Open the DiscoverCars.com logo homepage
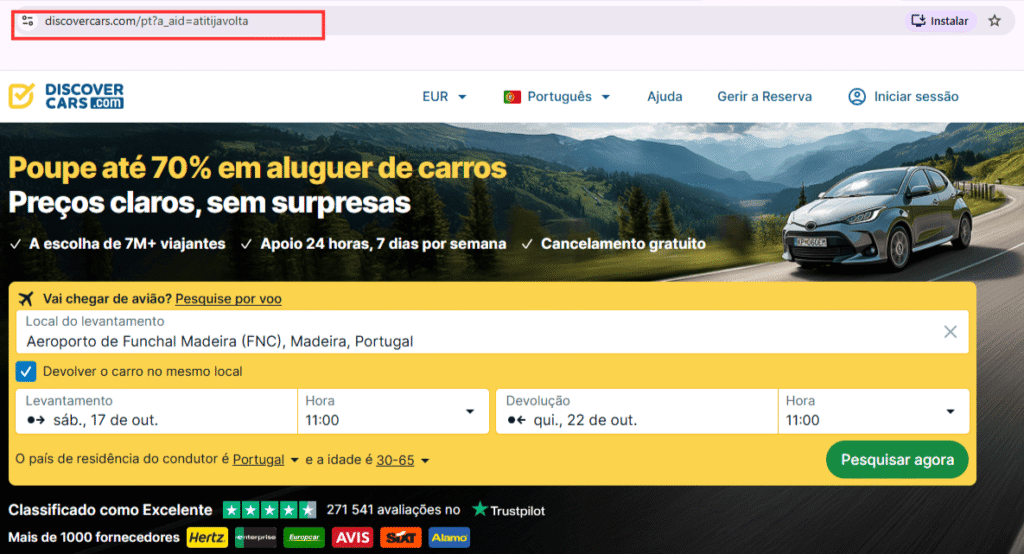The height and width of the screenshot is (554, 1024). (66, 96)
